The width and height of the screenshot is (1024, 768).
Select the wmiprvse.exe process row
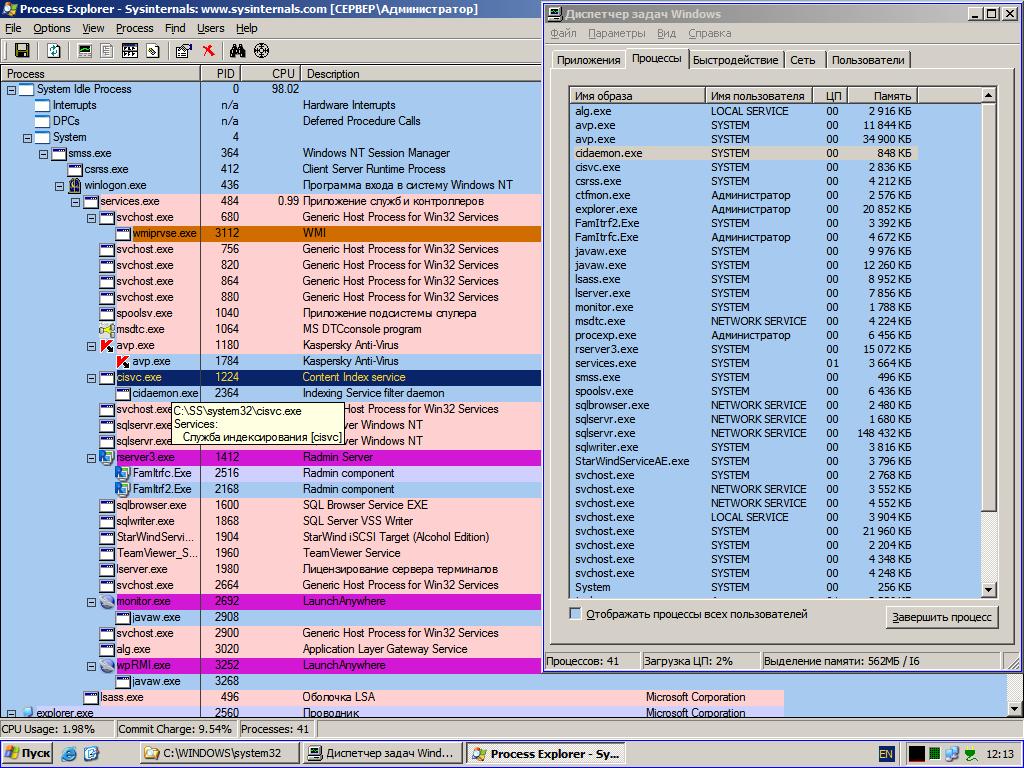[x=271, y=233]
